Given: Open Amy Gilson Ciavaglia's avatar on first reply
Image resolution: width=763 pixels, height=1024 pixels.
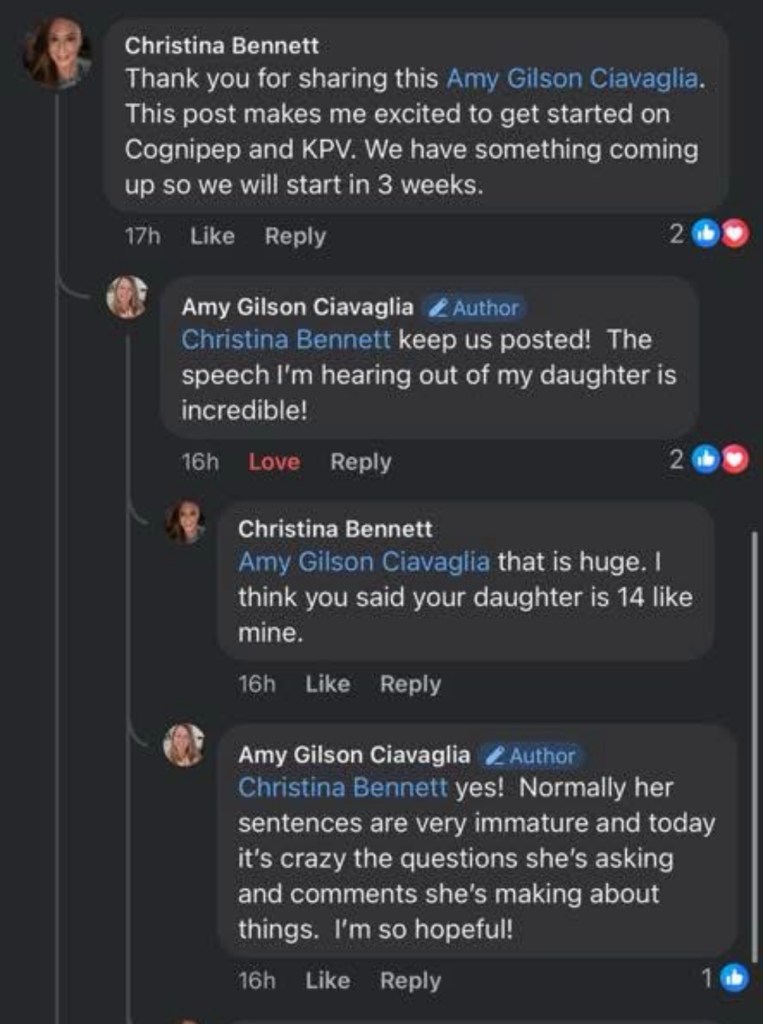Looking at the screenshot, I should pos(127,297).
